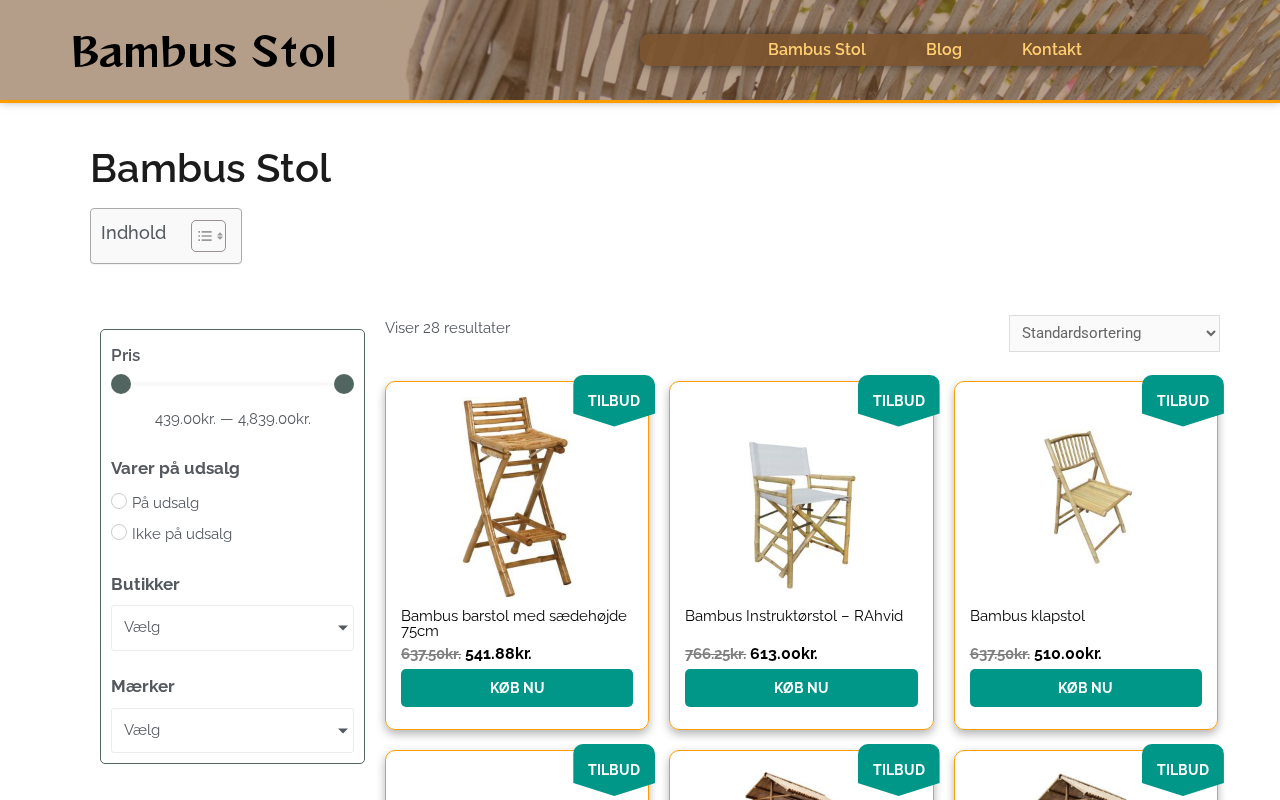Expand the Butikker Vælg dropdown

coord(232,628)
